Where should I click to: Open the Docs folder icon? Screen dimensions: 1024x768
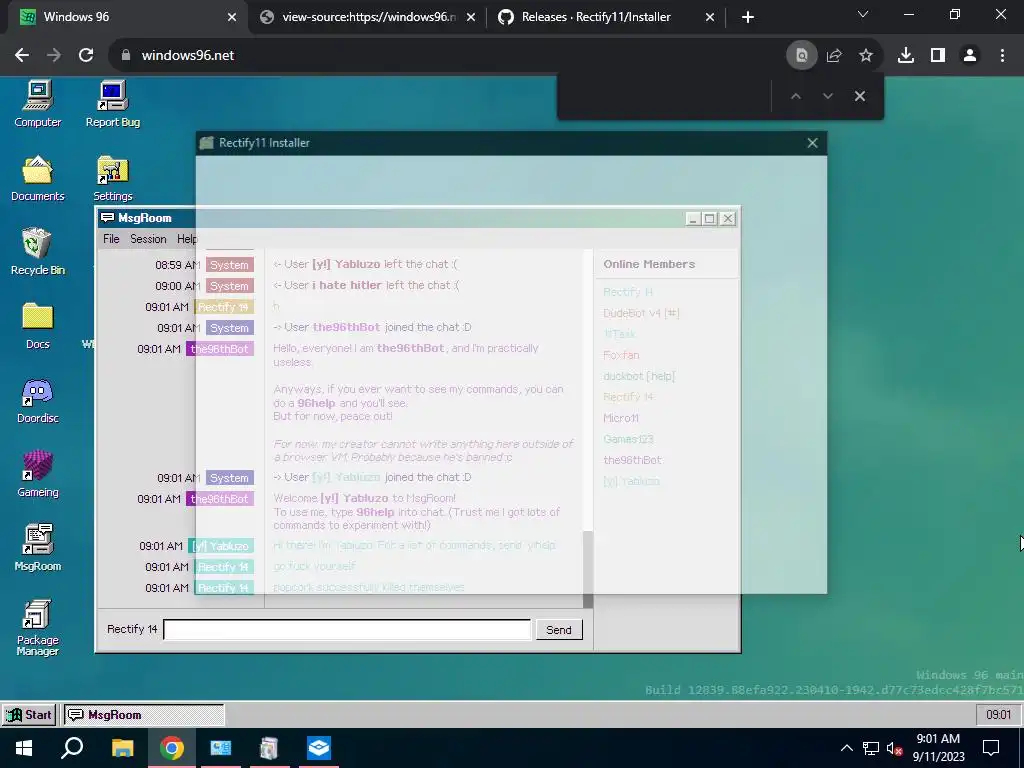click(37, 326)
